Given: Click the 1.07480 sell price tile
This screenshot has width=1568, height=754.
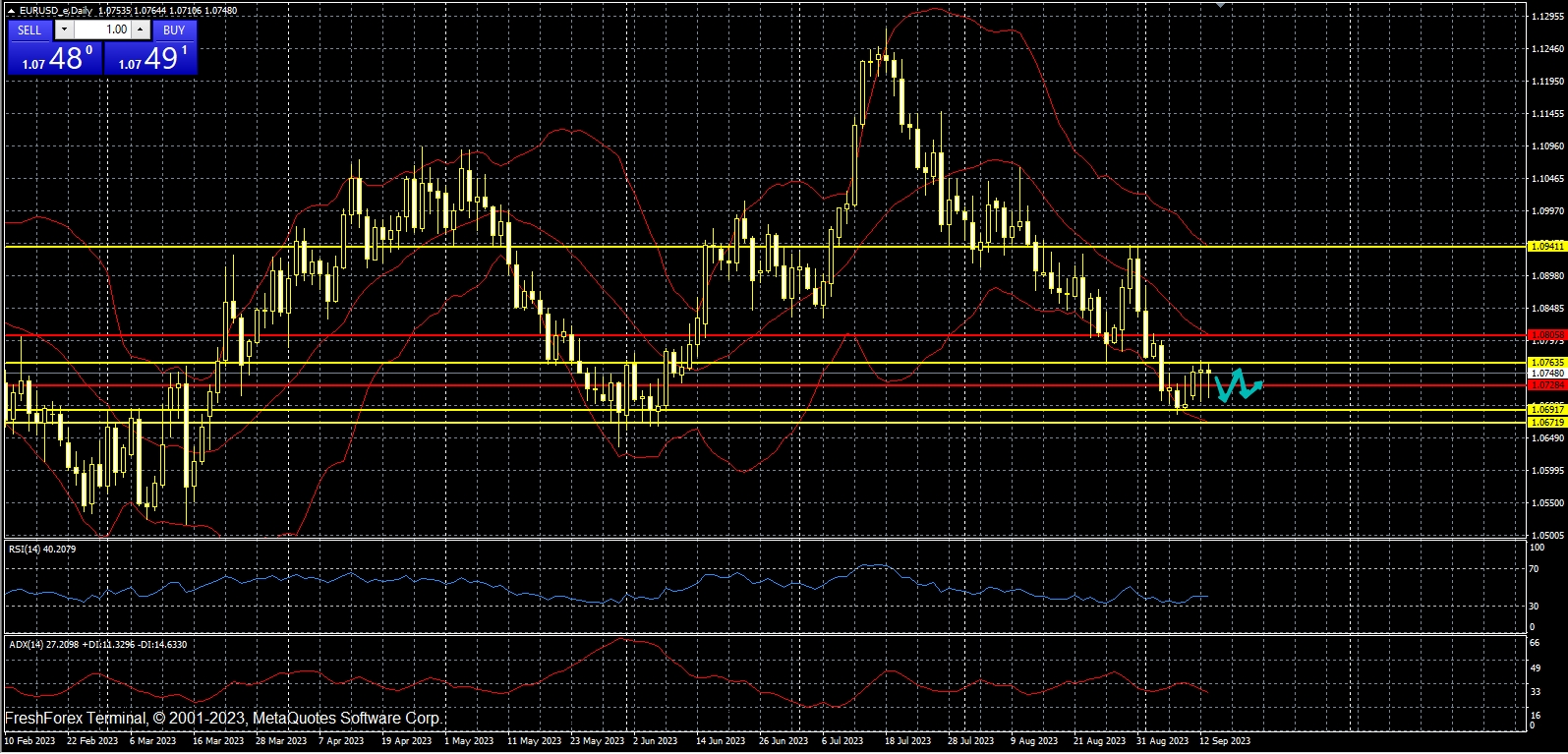Looking at the screenshot, I should tap(54, 58).
